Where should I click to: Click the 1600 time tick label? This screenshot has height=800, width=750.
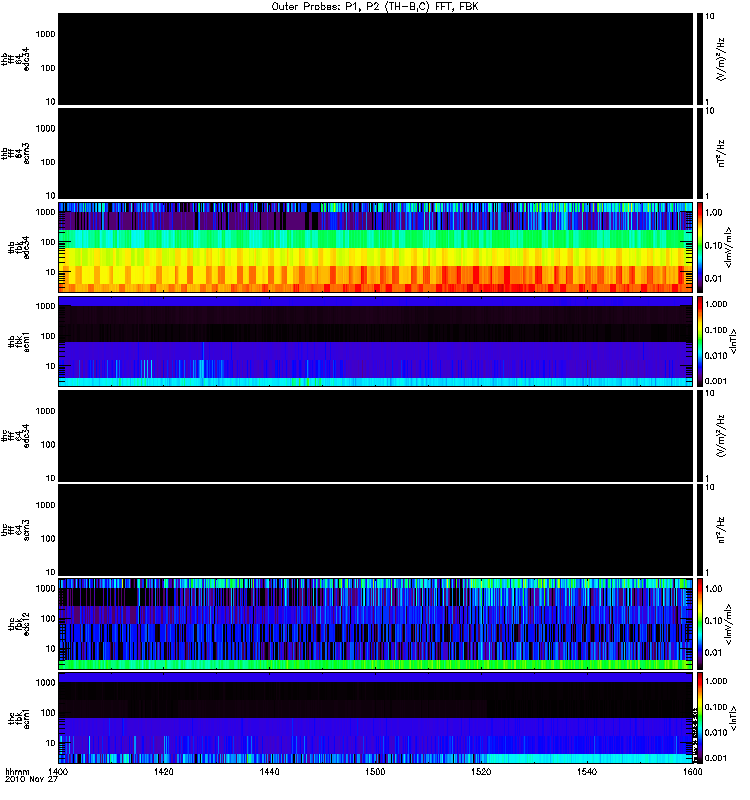click(x=692, y=771)
